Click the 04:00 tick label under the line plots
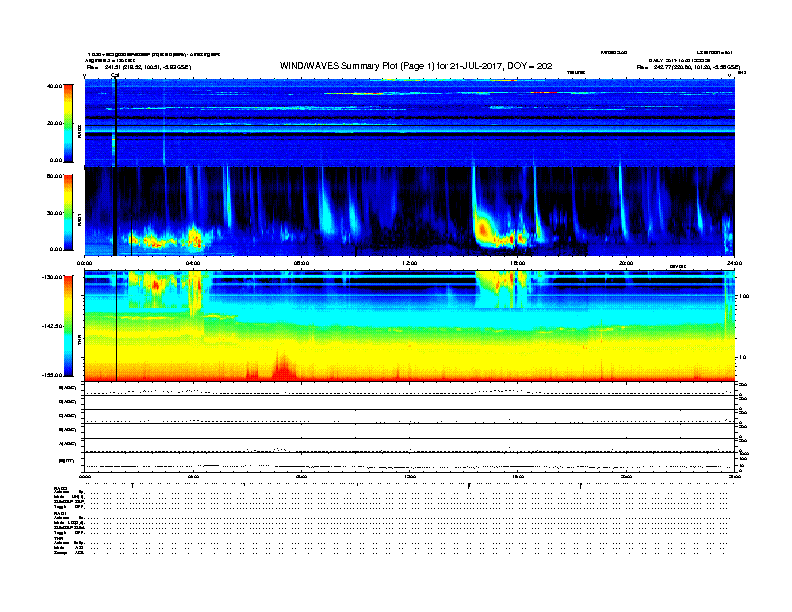 pyautogui.click(x=193, y=476)
